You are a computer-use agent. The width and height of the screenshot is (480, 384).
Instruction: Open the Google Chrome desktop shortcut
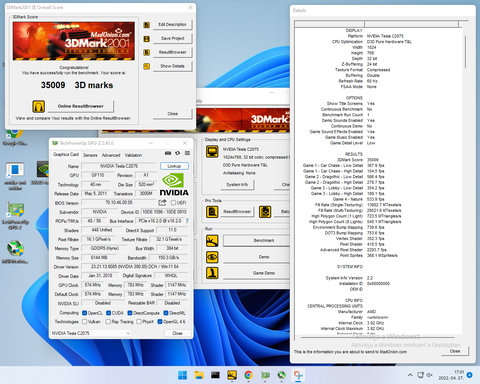[15, 137]
